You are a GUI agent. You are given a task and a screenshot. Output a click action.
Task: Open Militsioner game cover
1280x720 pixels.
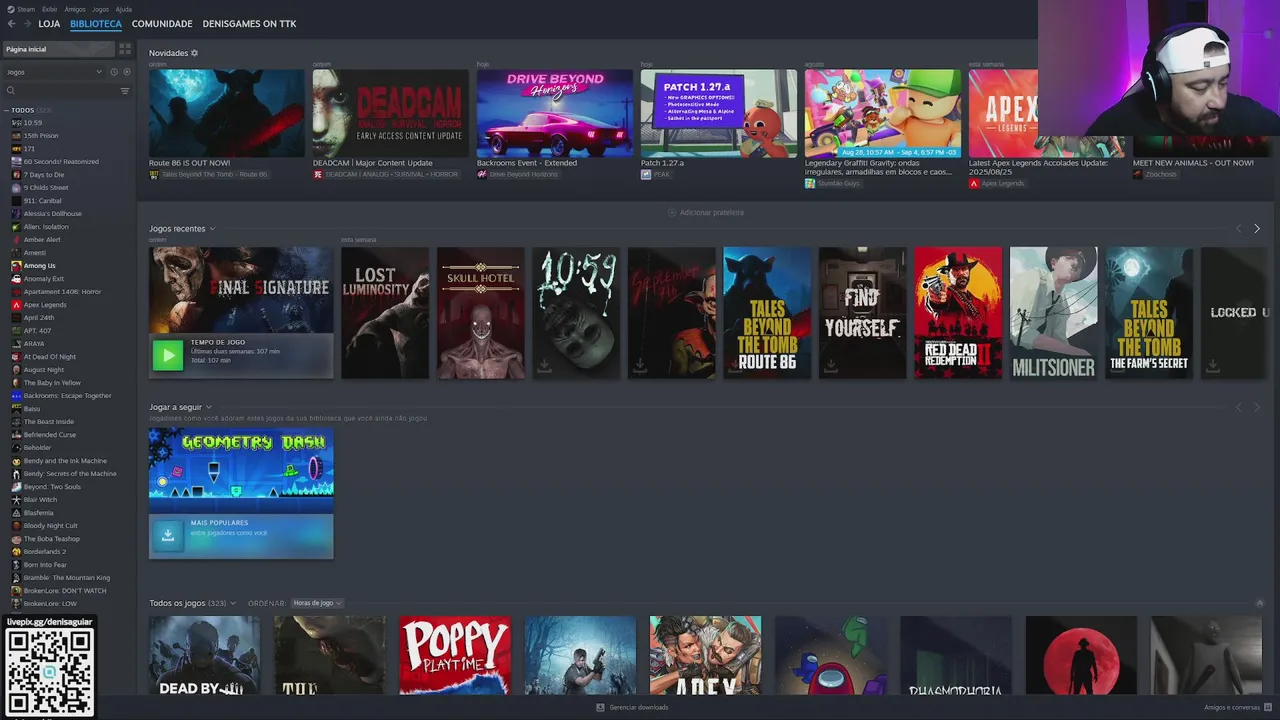1053,313
